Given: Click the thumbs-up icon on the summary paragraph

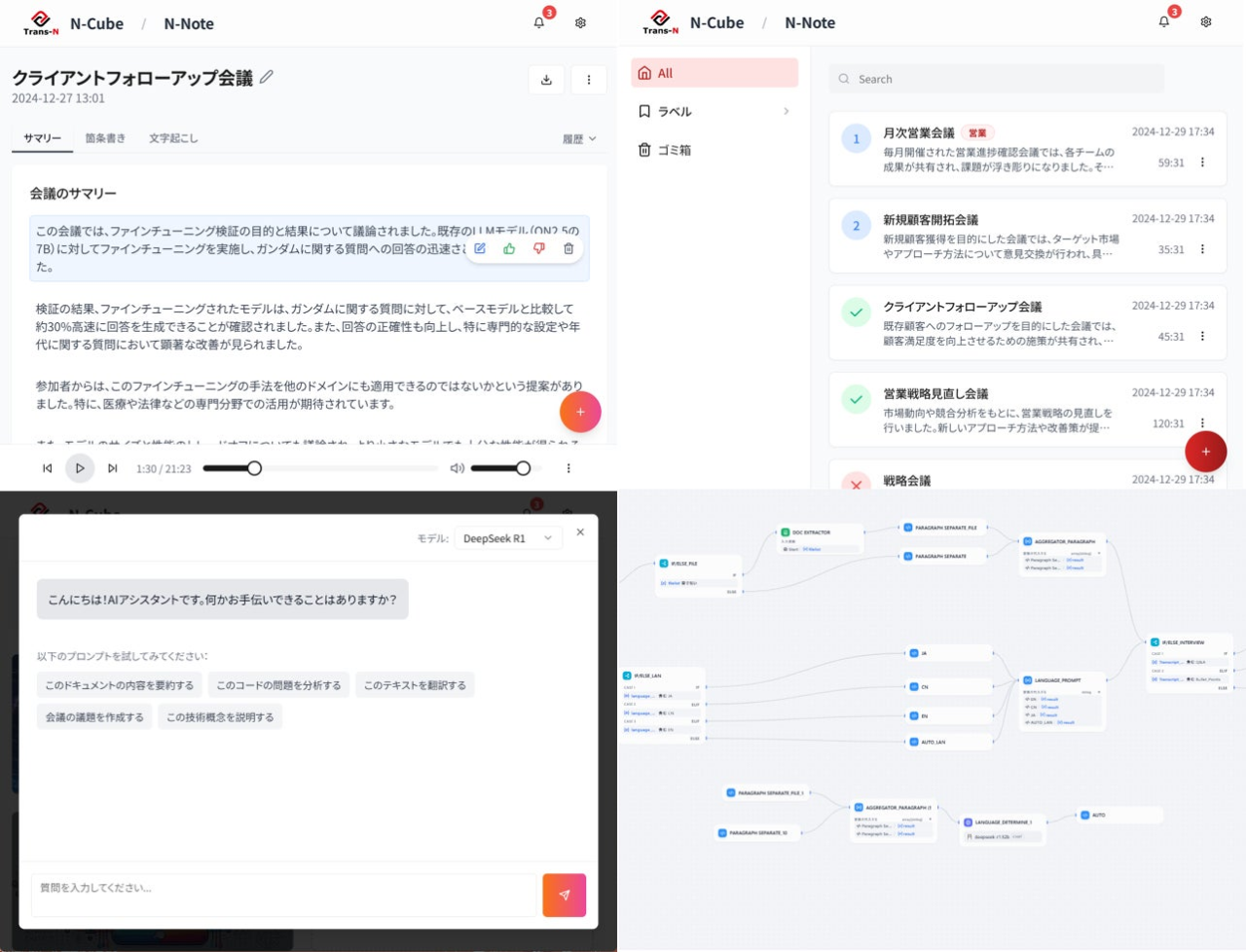Looking at the screenshot, I should (509, 249).
